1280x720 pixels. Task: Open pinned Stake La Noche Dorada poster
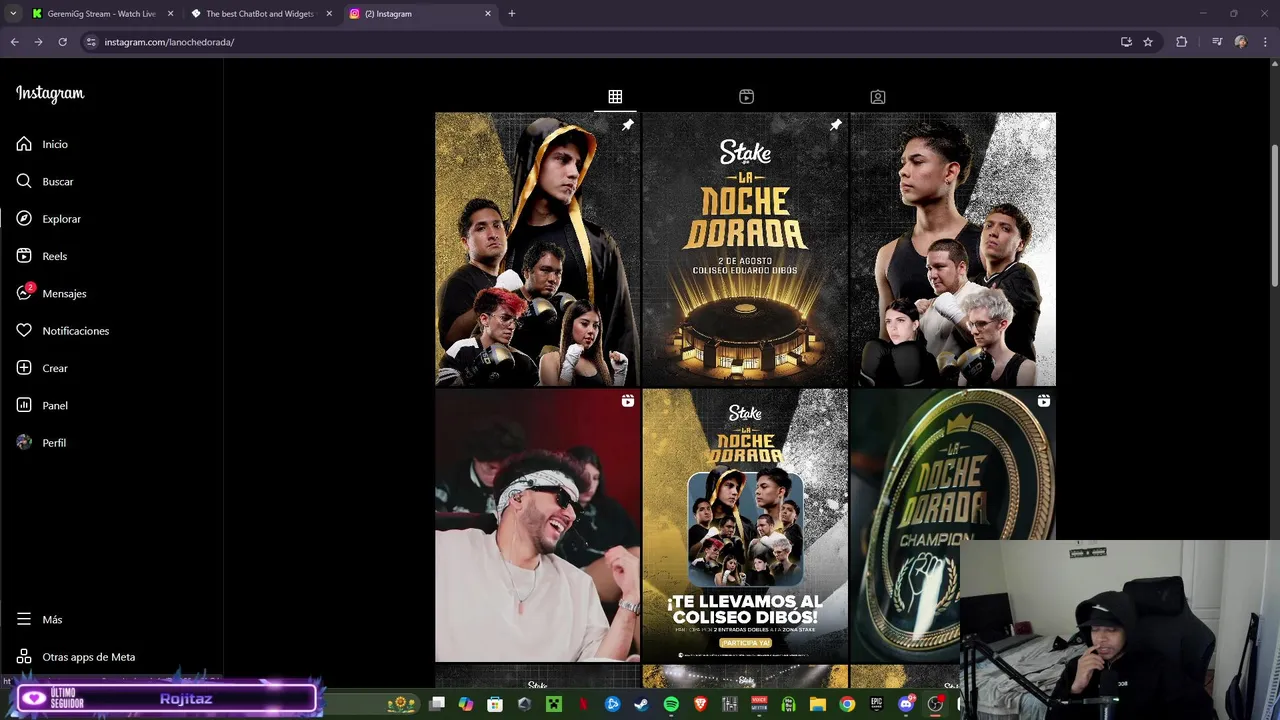tap(745, 249)
